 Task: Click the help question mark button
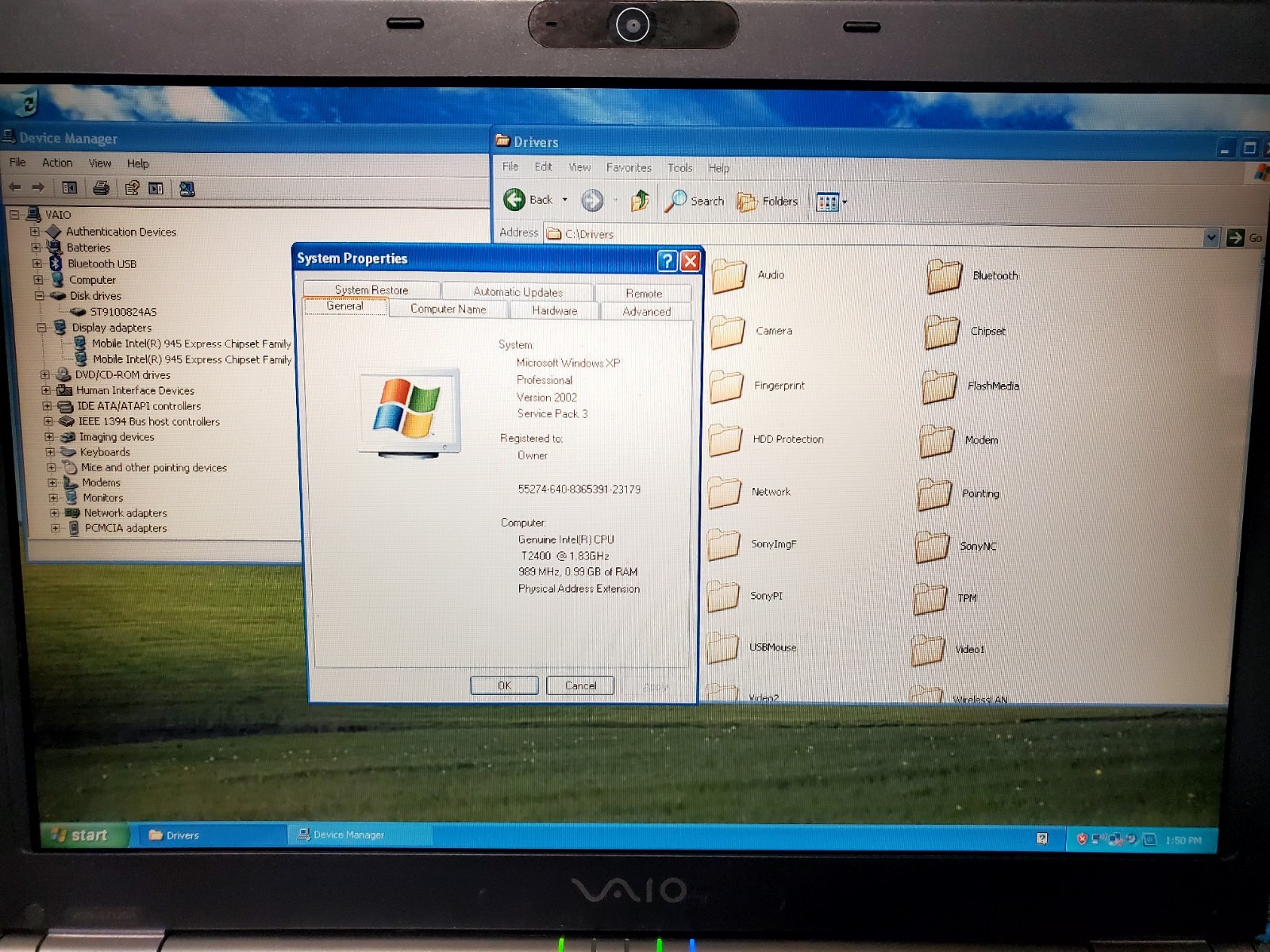668,260
